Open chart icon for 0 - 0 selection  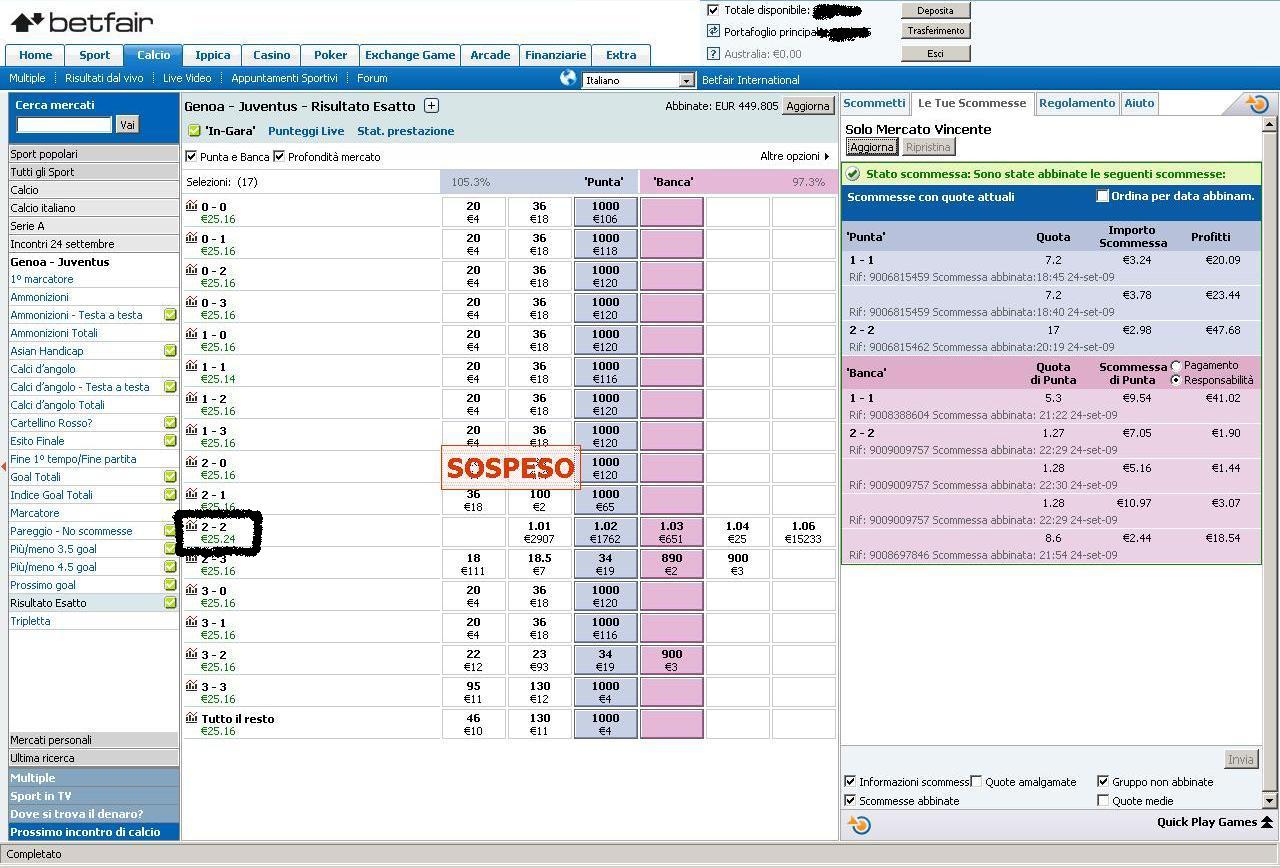[x=191, y=206]
